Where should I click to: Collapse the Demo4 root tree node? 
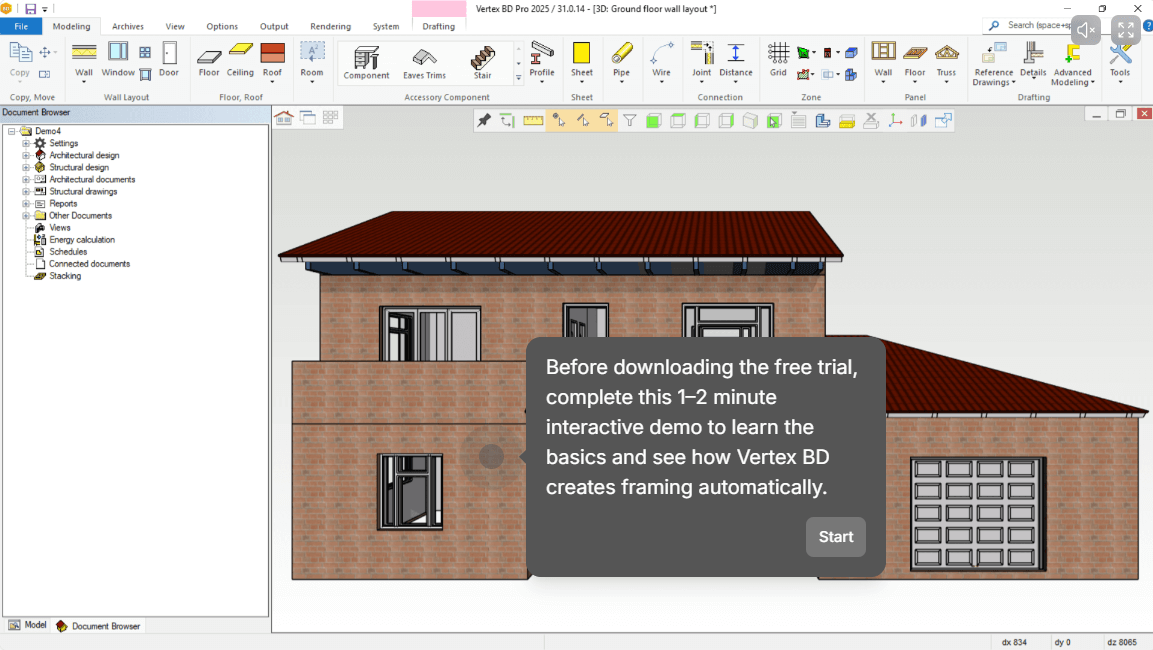(x=12, y=131)
